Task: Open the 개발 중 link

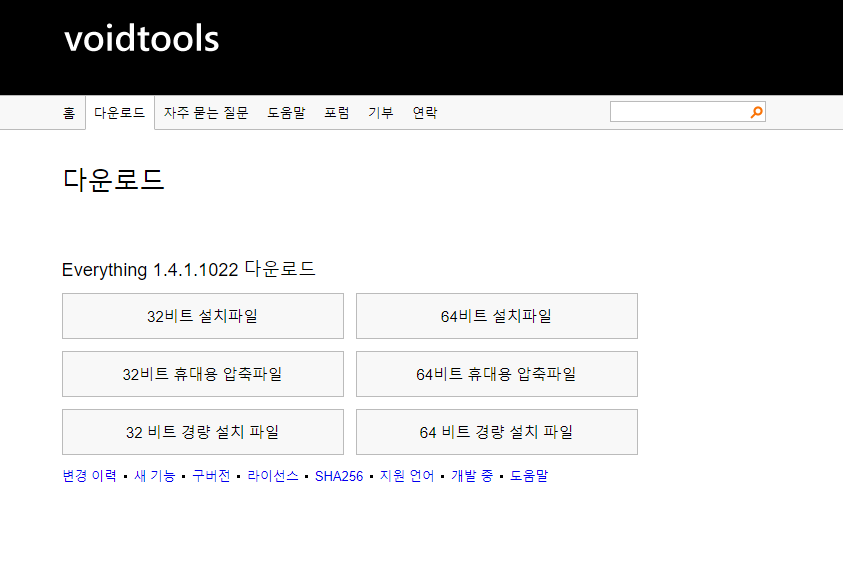Action: 471,476
